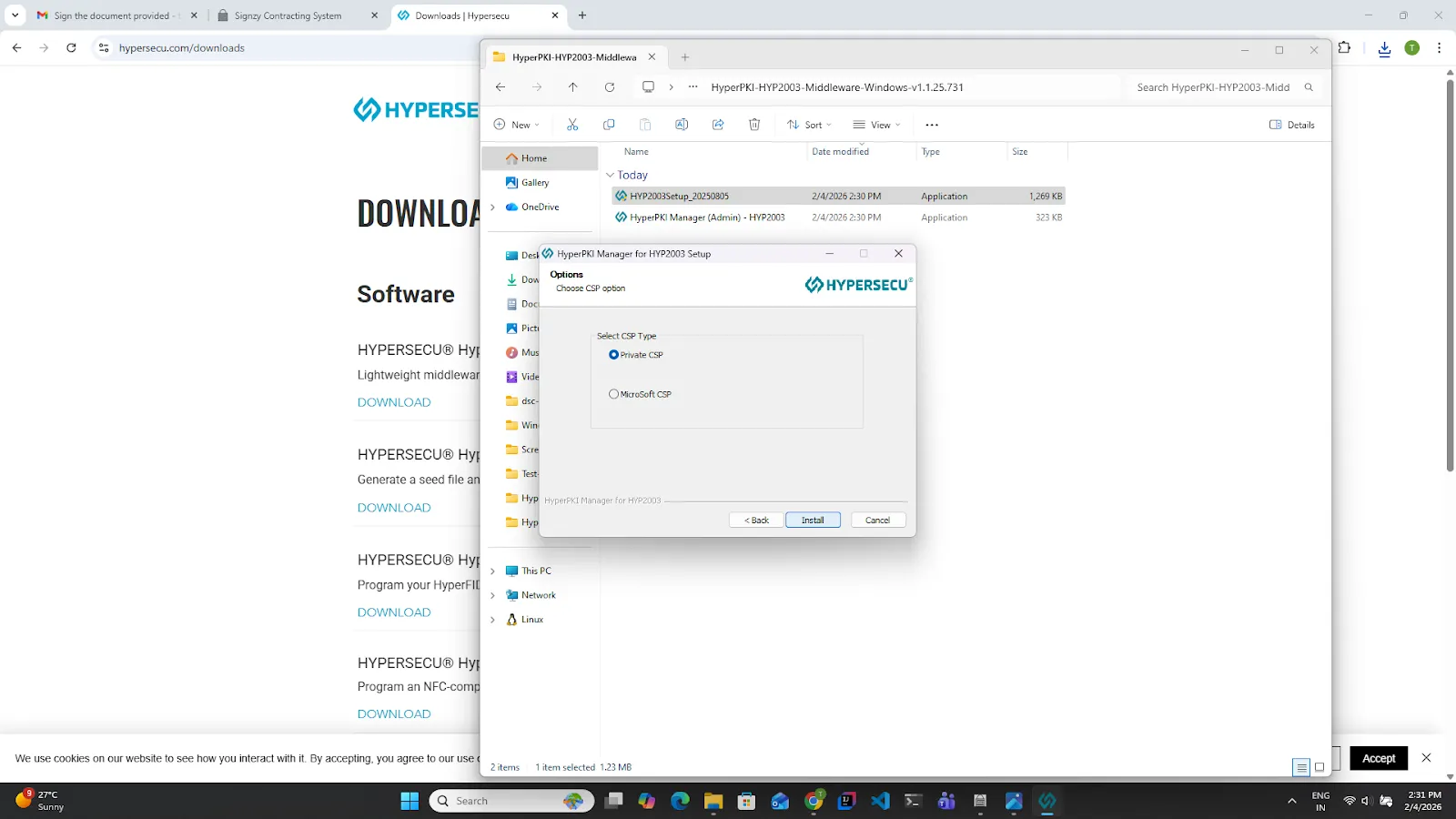Collapse the Today group in file list
Viewport: 1456px width, 819px height.
610,175
